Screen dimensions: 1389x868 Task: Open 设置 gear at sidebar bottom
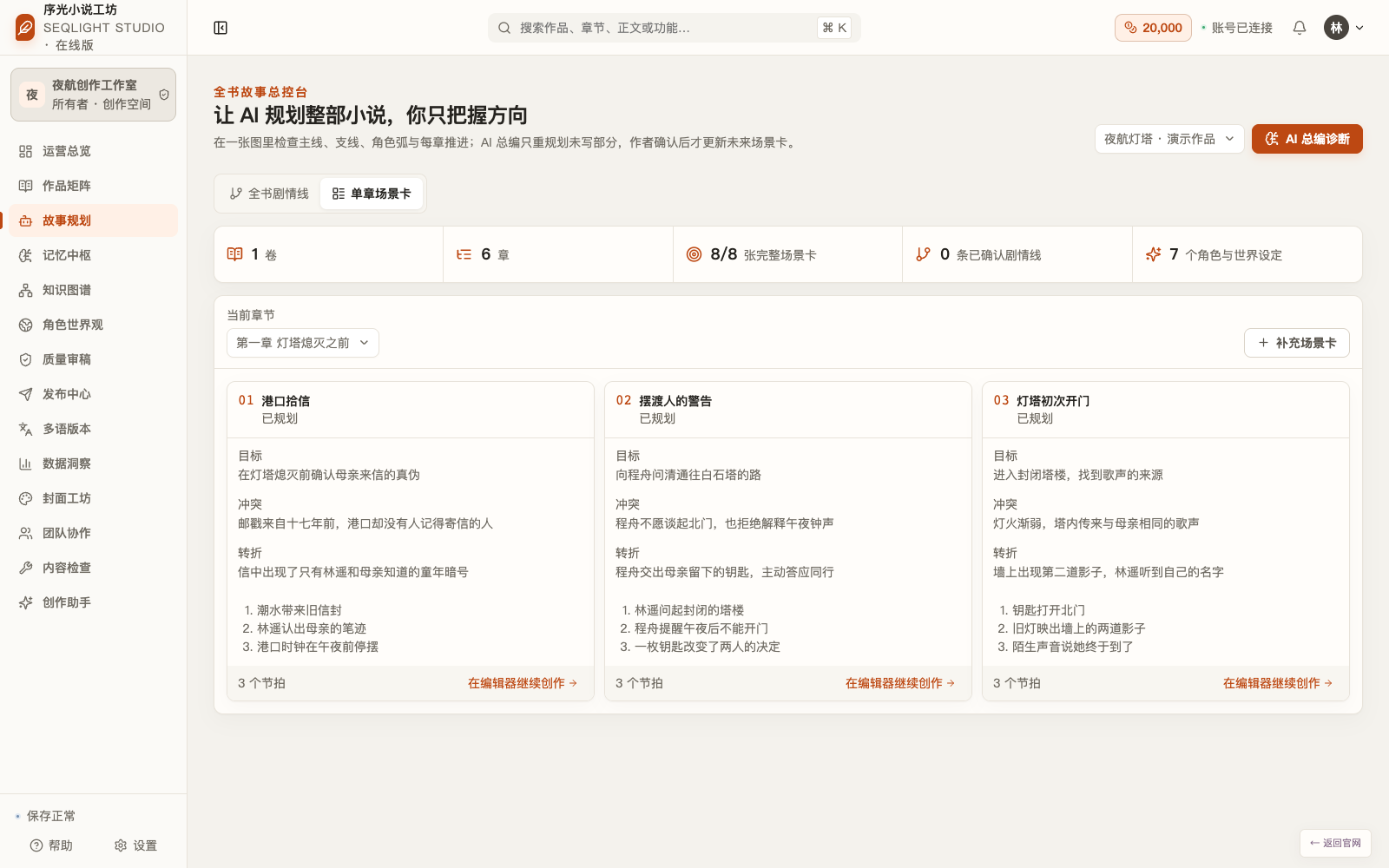coord(135,845)
